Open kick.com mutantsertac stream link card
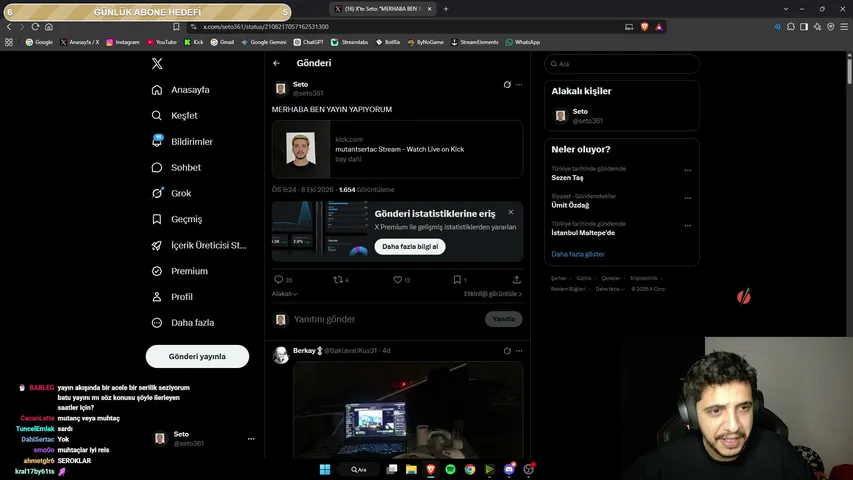The width and height of the screenshot is (853, 480). point(398,149)
